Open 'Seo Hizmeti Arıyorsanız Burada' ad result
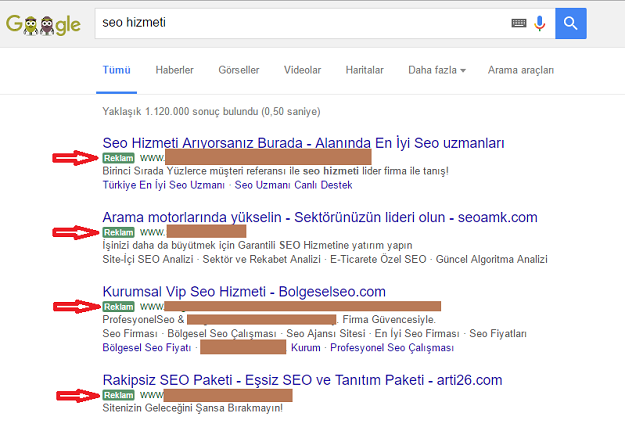This screenshot has width=625, height=431. (303, 143)
